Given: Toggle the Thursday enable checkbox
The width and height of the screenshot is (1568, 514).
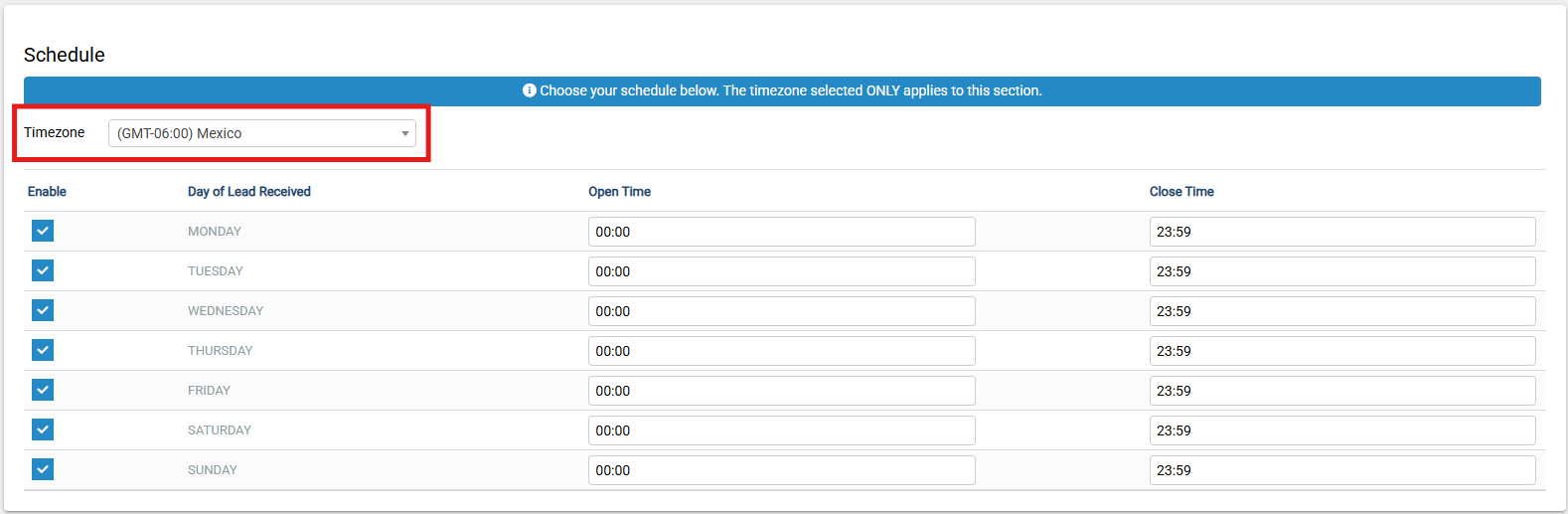Looking at the screenshot, I should point(43,350).
